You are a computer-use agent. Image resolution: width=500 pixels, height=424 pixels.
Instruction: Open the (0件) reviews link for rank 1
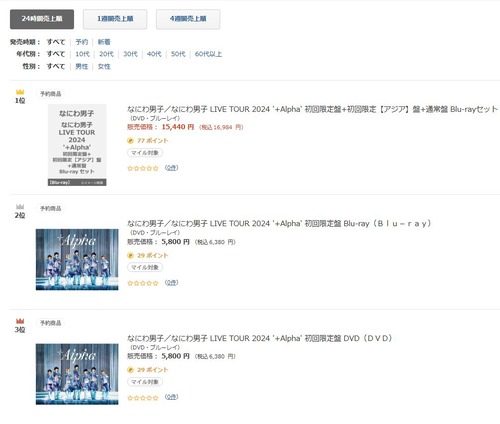(171, 168)
